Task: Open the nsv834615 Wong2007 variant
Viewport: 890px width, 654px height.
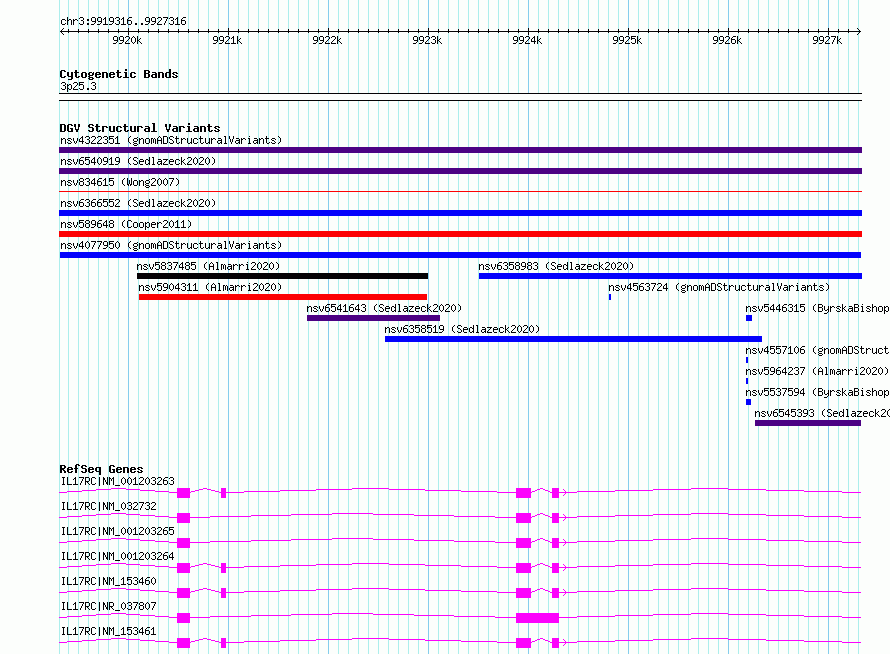Action: pos(120,182)
